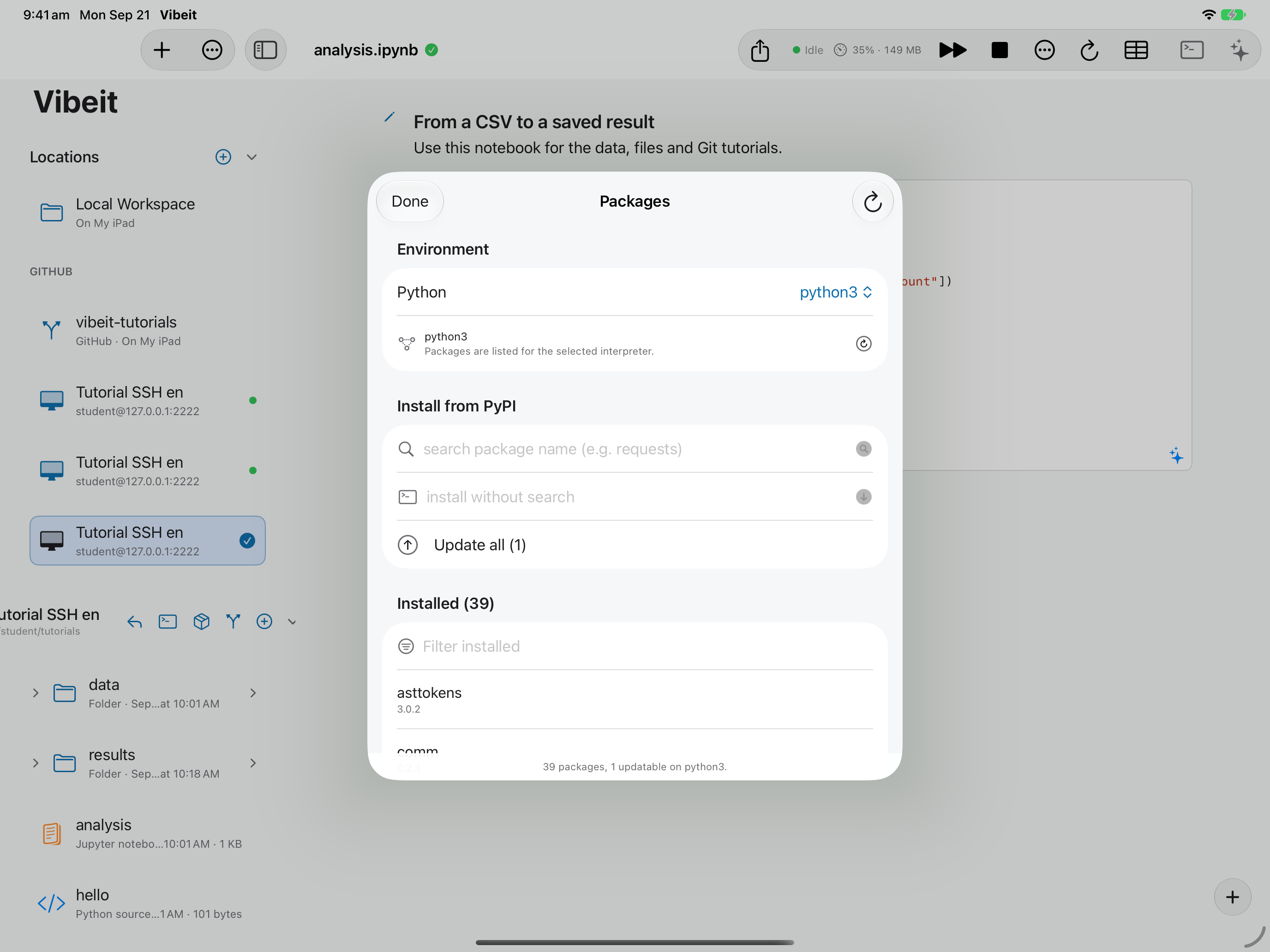Expand the data folder disclosure arrow
The height and width of the screenshot is (952, 1270).
pos(36,693)
